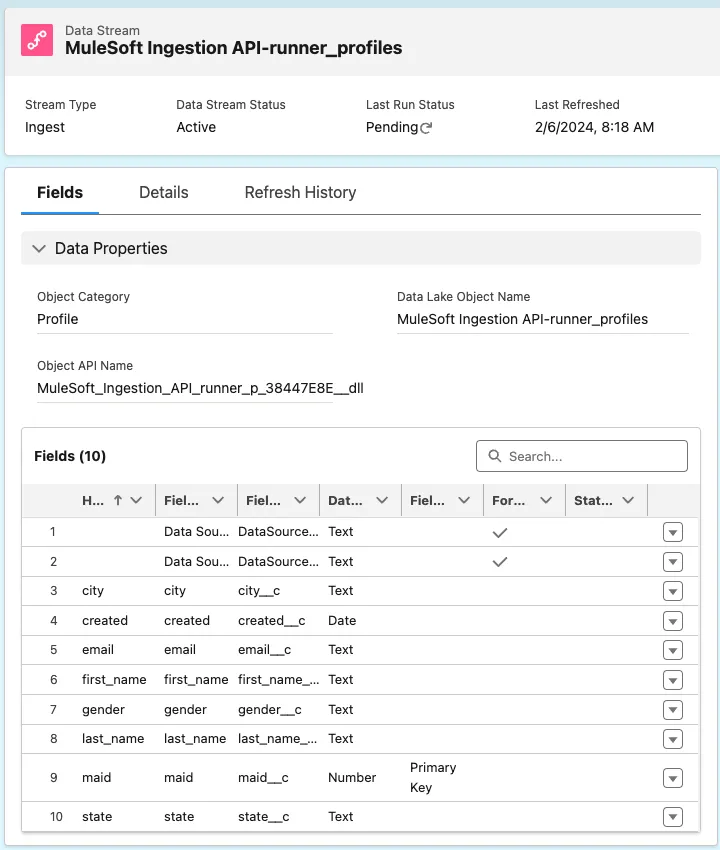Open the gender row action menu
720x850 pixels.
coord(672,710)
